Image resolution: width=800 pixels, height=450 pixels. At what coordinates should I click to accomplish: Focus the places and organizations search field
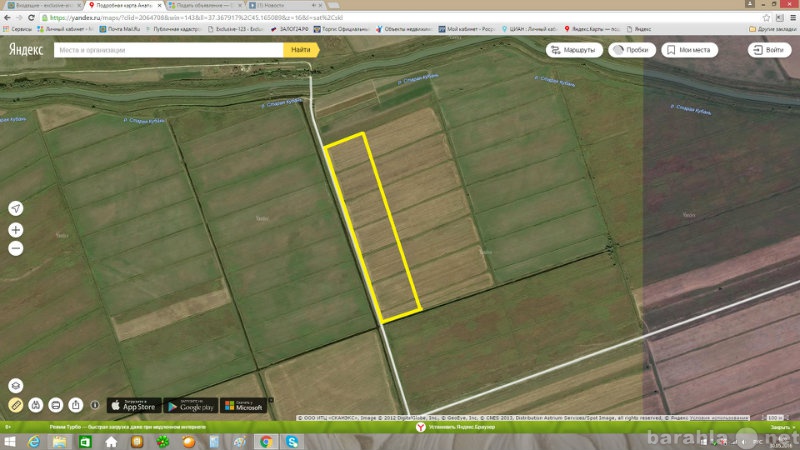pos(168,50)
